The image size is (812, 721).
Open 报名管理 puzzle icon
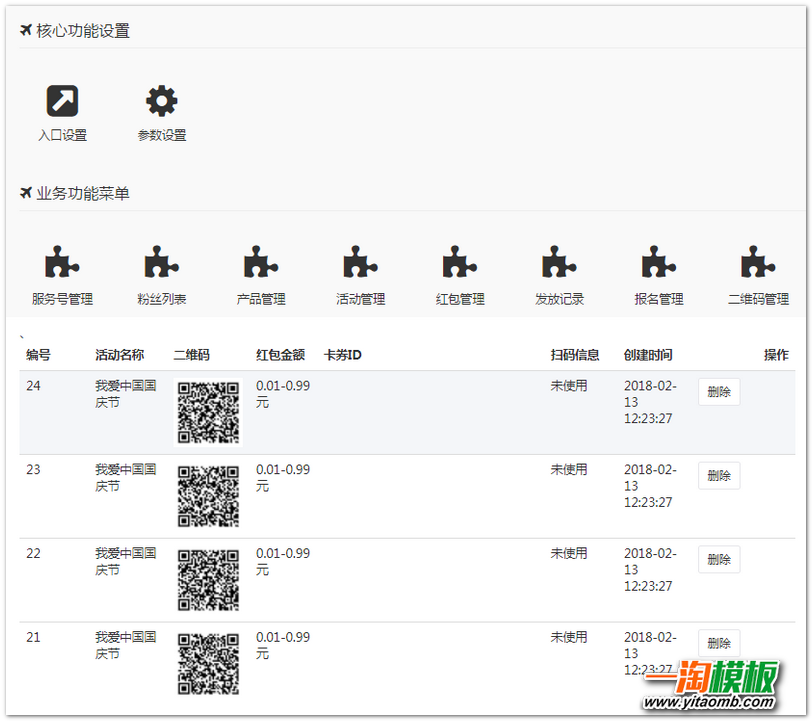[x=659, y=262]
